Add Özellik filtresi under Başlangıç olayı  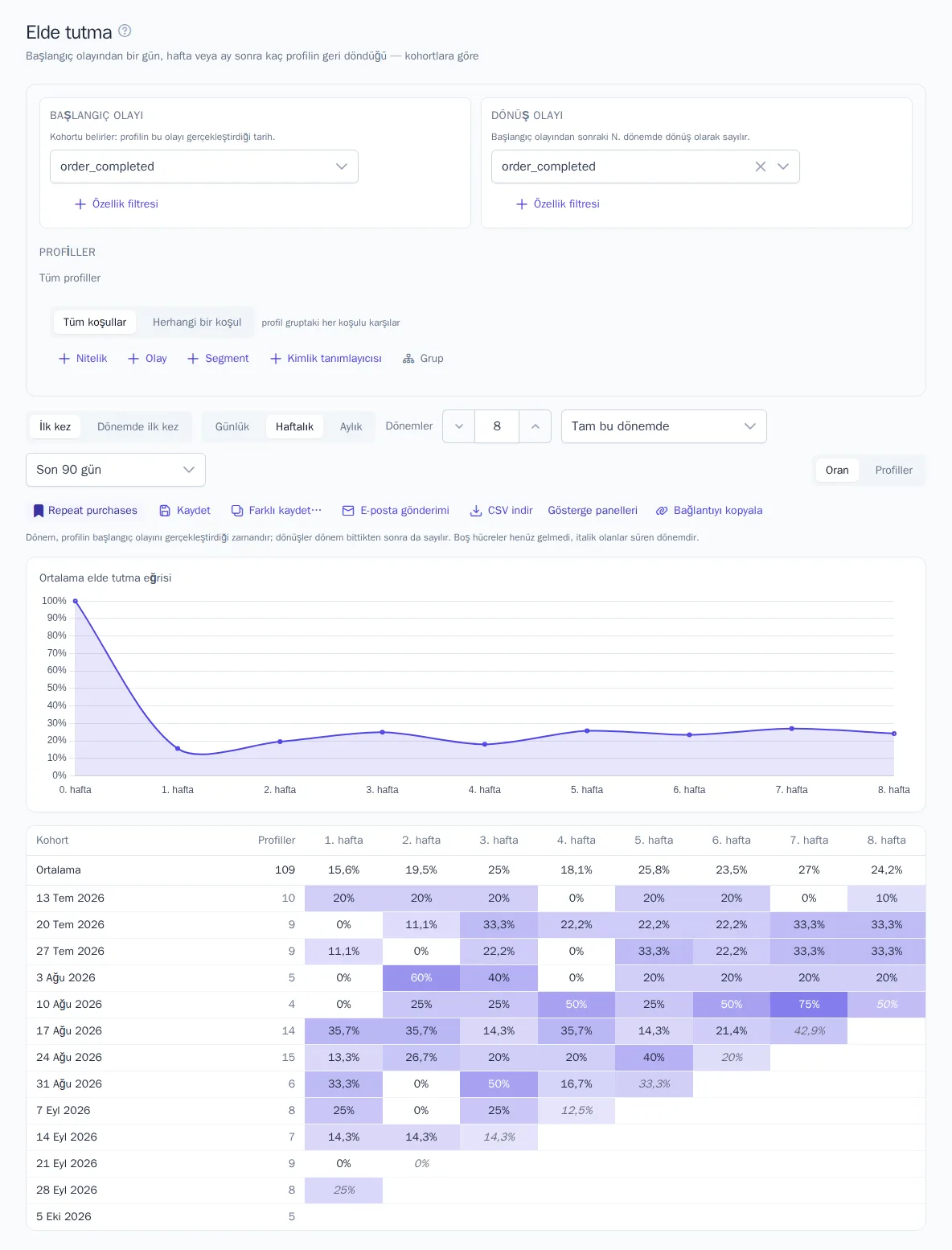117,204
